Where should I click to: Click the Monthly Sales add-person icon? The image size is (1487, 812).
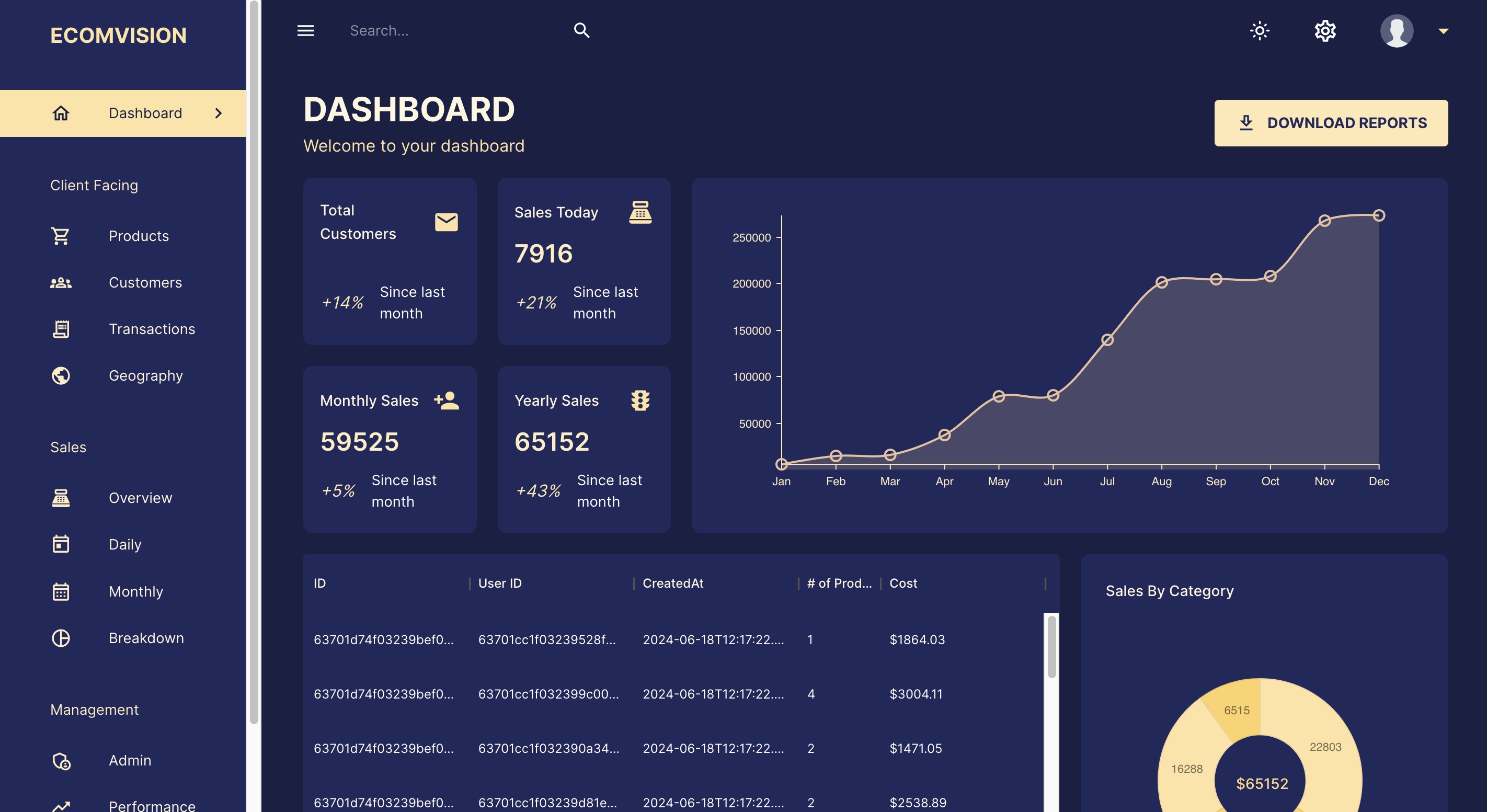pyautogui.click(x=446, y=401)
